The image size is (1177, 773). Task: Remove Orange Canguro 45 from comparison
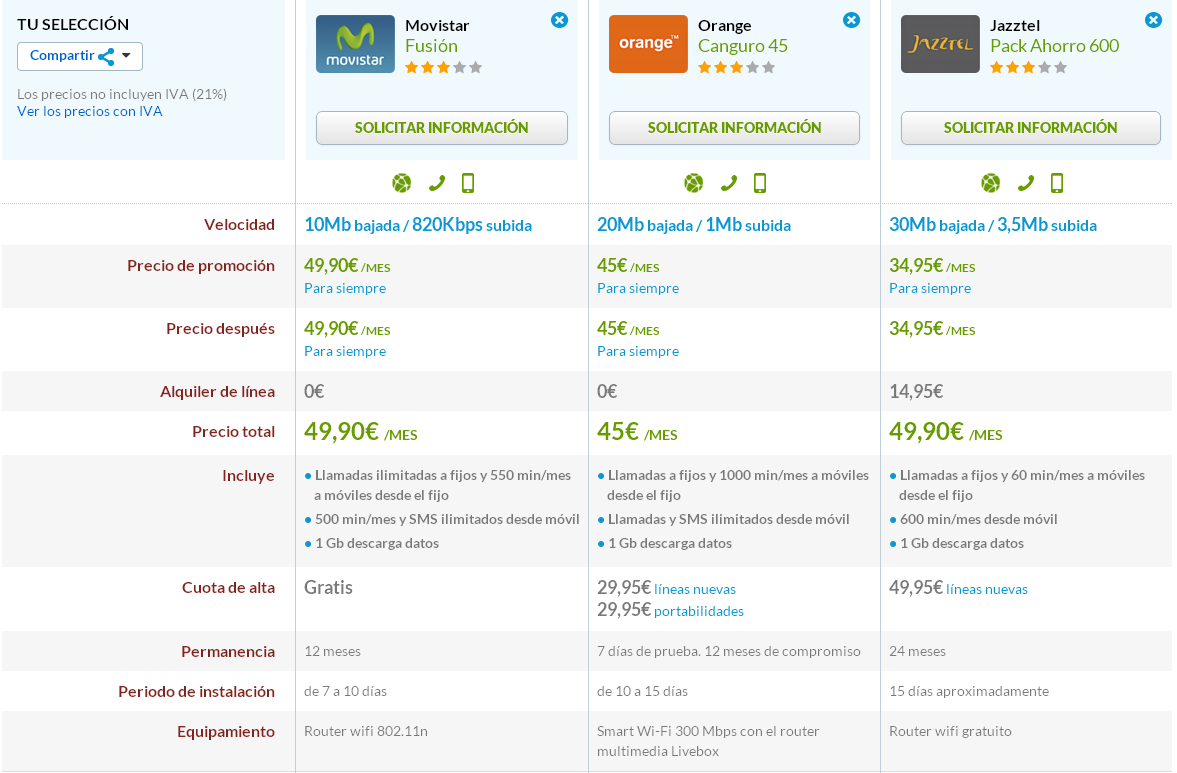[x=851, y=20]
